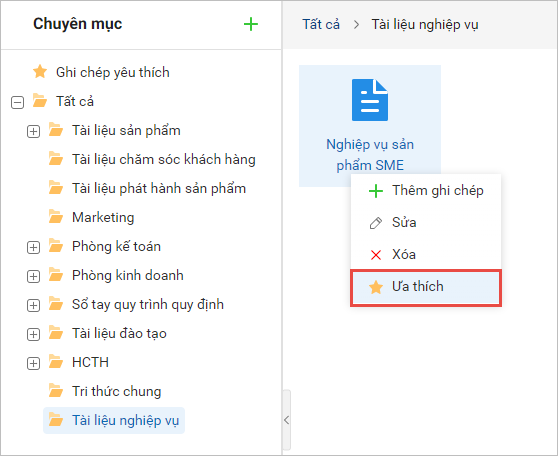Screen dimensions: 558x456
Task: Select Sổ tay quy trình quy định folder
Action: click(x=148, y=304)
